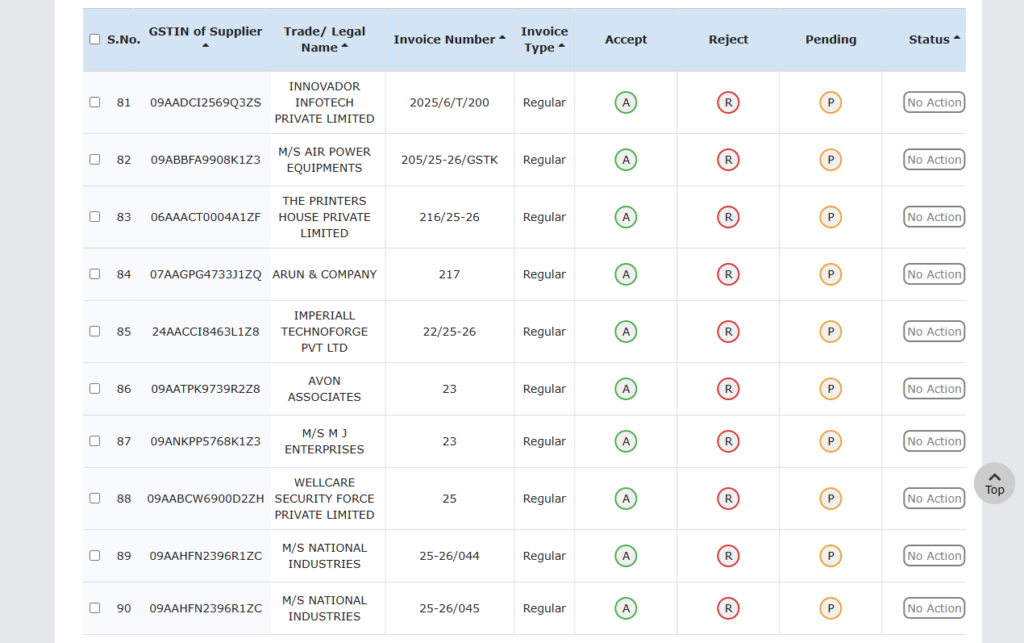The height and width of the screenshot is (643, 1024).
Task: Accept the M/S AIR POWER EQUIPMENTS invoice
Action: [x=626, y=160]
